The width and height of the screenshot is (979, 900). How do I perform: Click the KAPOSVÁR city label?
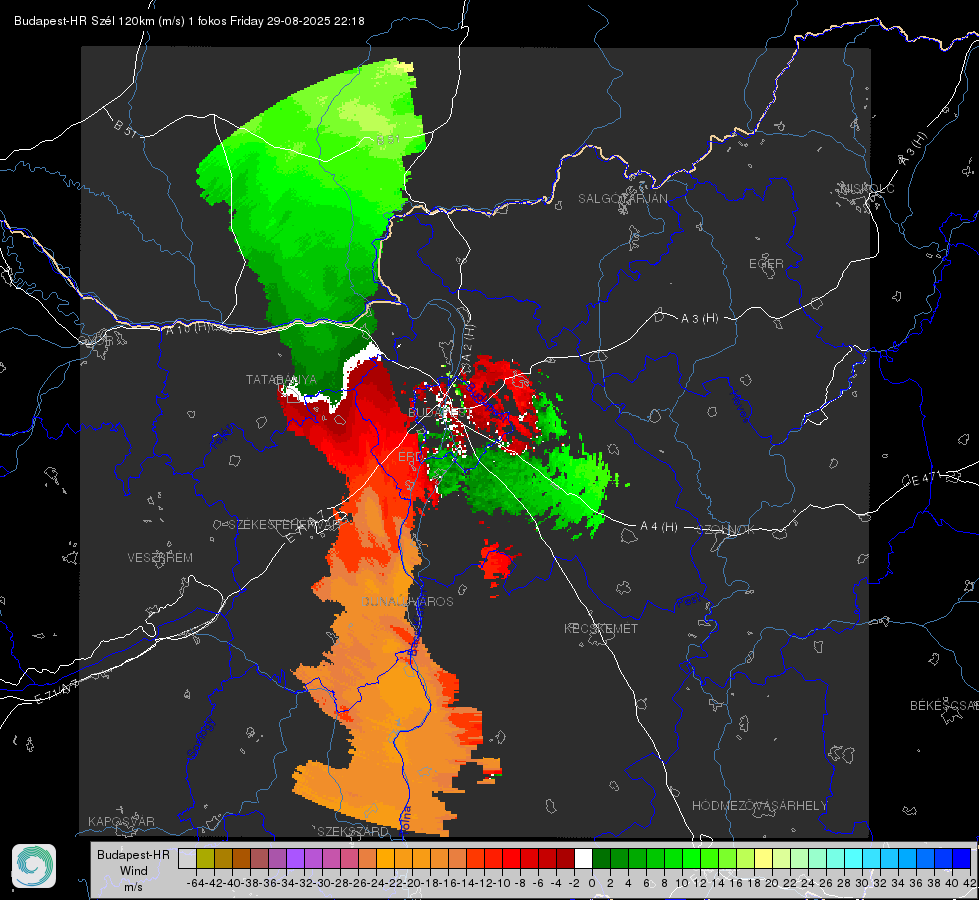coord(121,821)
